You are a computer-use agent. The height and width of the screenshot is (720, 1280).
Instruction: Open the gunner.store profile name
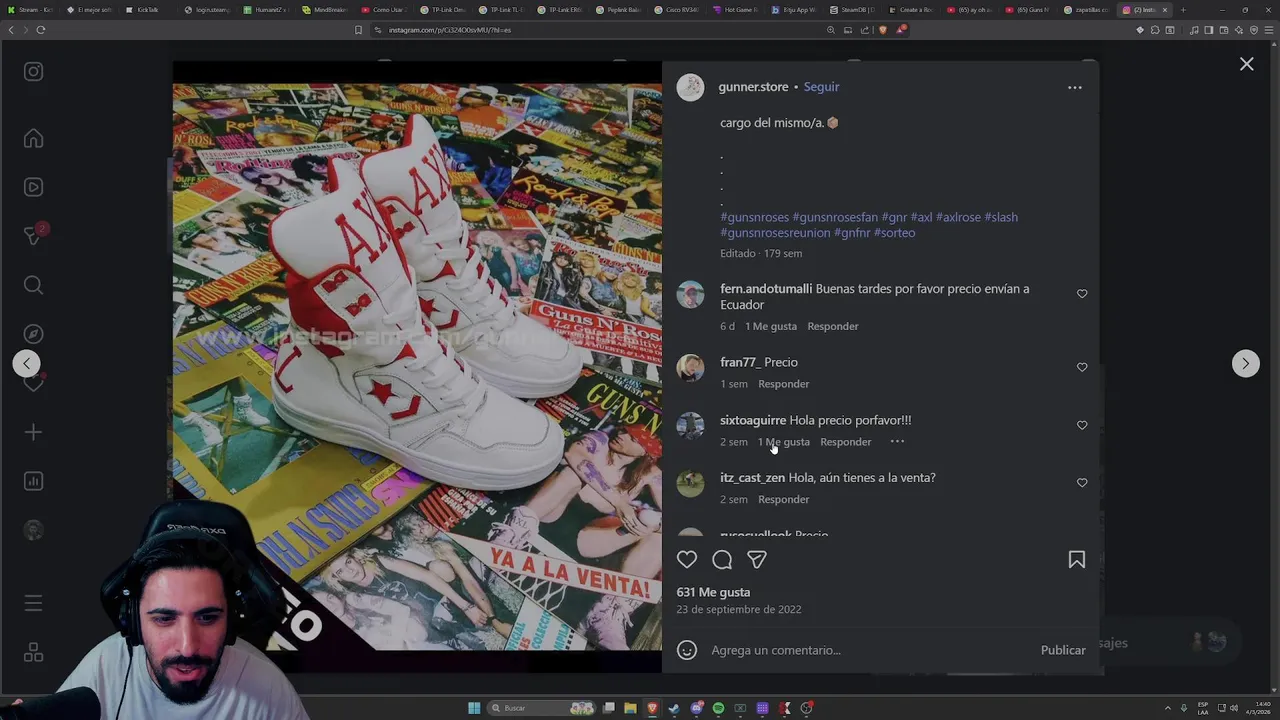(x=753, y=87)
